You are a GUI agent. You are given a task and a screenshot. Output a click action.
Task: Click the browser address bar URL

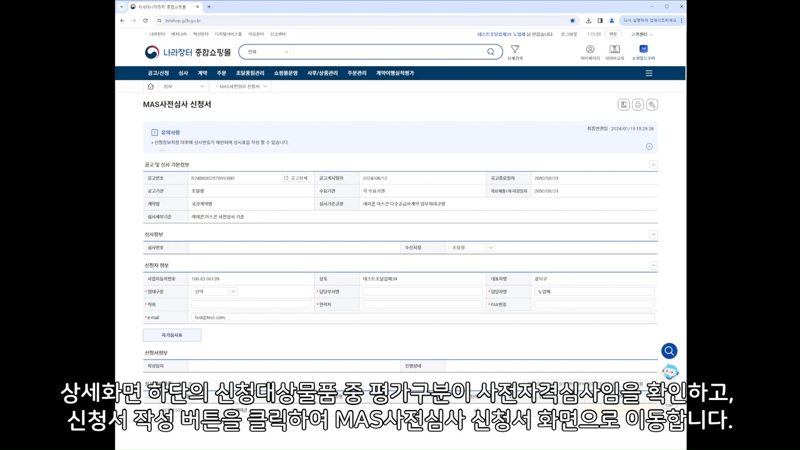point(183,21)
